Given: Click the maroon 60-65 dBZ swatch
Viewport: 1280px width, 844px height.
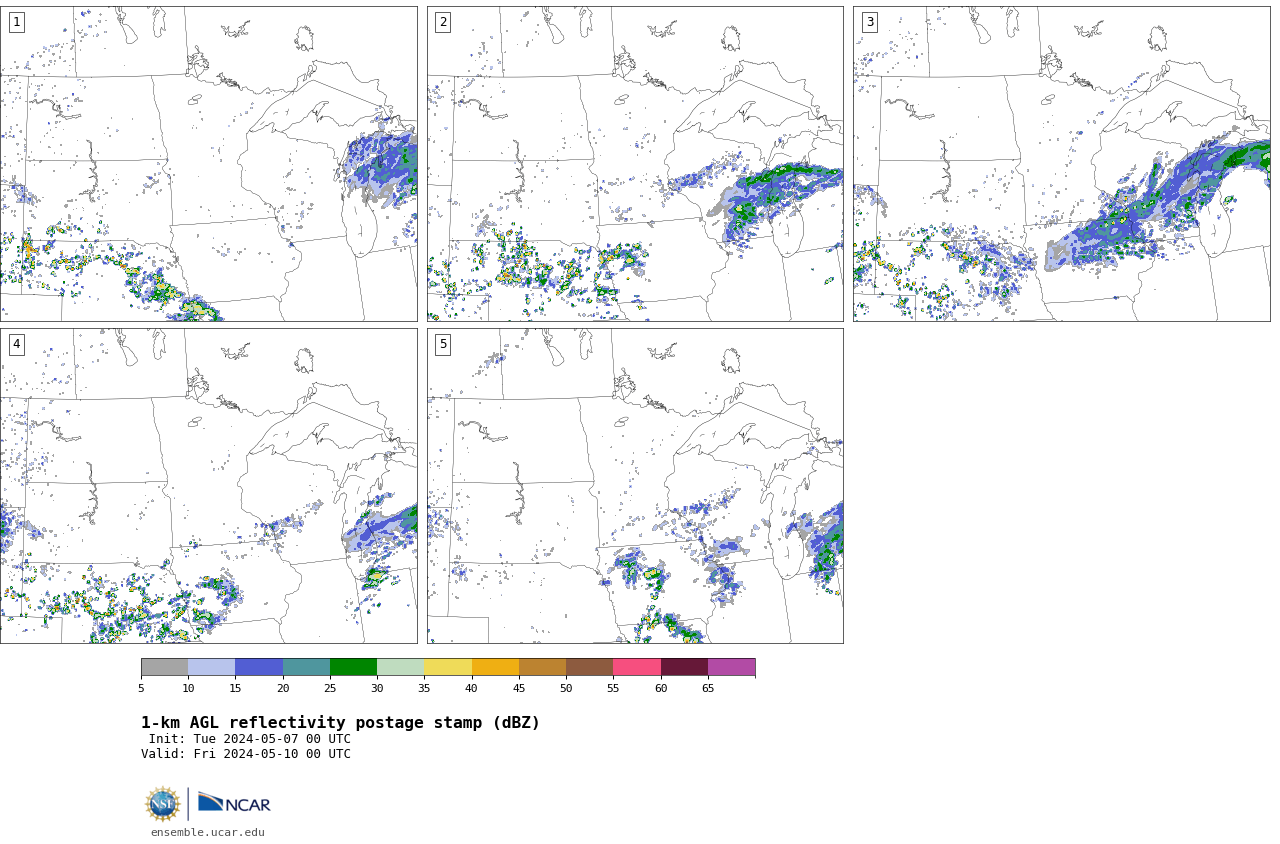Looking at the screenshot, I should pos(684,667).
